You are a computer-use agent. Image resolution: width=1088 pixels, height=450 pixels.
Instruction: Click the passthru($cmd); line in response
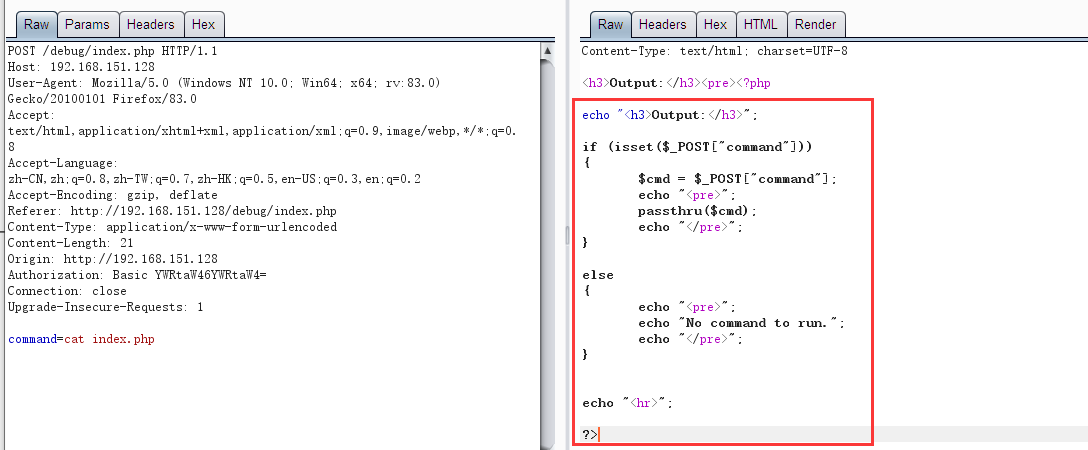point(698,211)
